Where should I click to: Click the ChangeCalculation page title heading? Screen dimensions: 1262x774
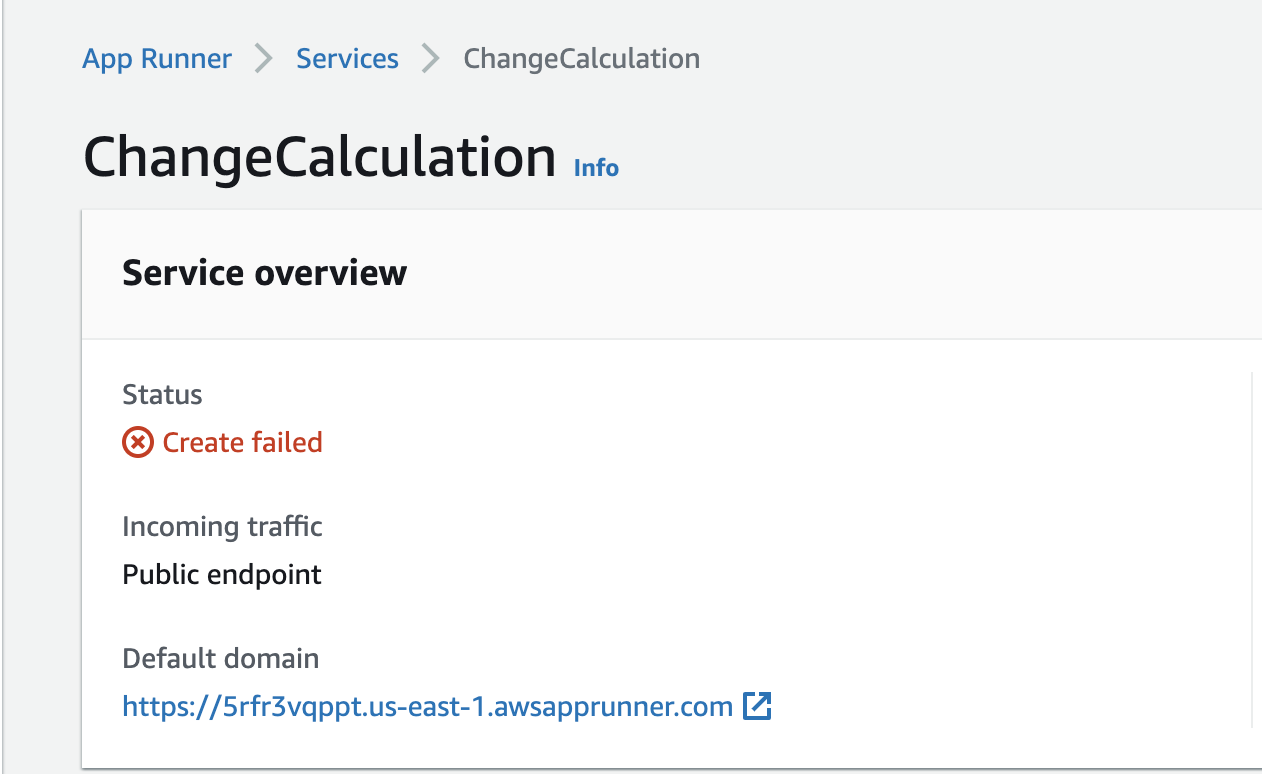point(318,157)
